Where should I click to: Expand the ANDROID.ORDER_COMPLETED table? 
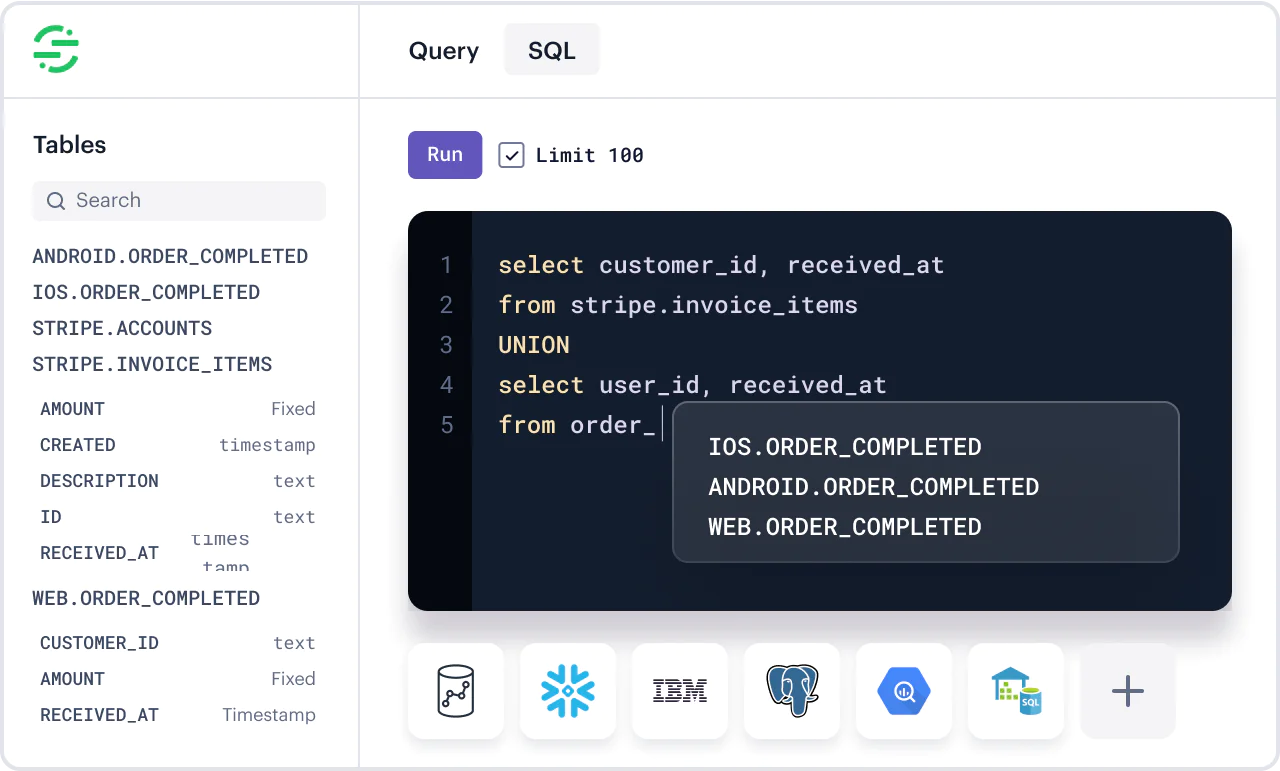[170, 256]
